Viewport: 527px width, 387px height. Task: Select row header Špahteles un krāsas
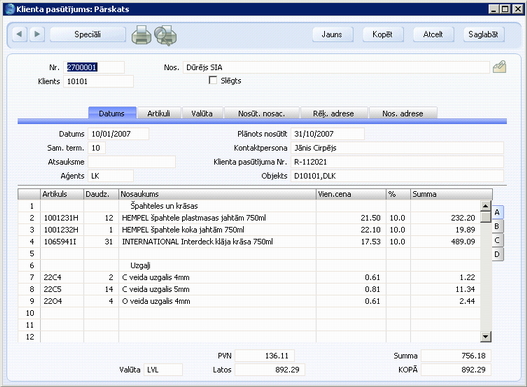(164, 206)
